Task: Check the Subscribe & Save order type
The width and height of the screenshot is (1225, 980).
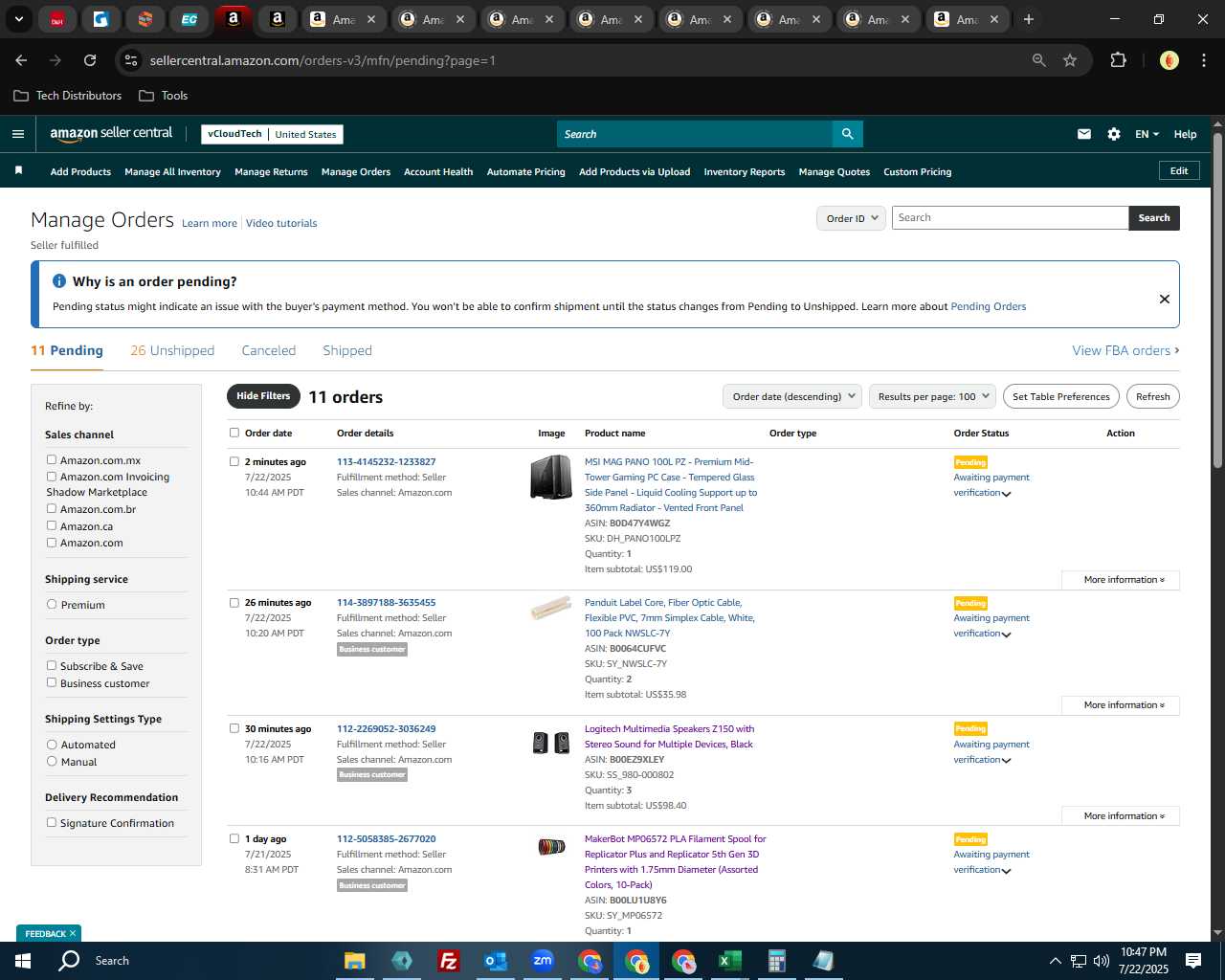Action: click(52, 665)
